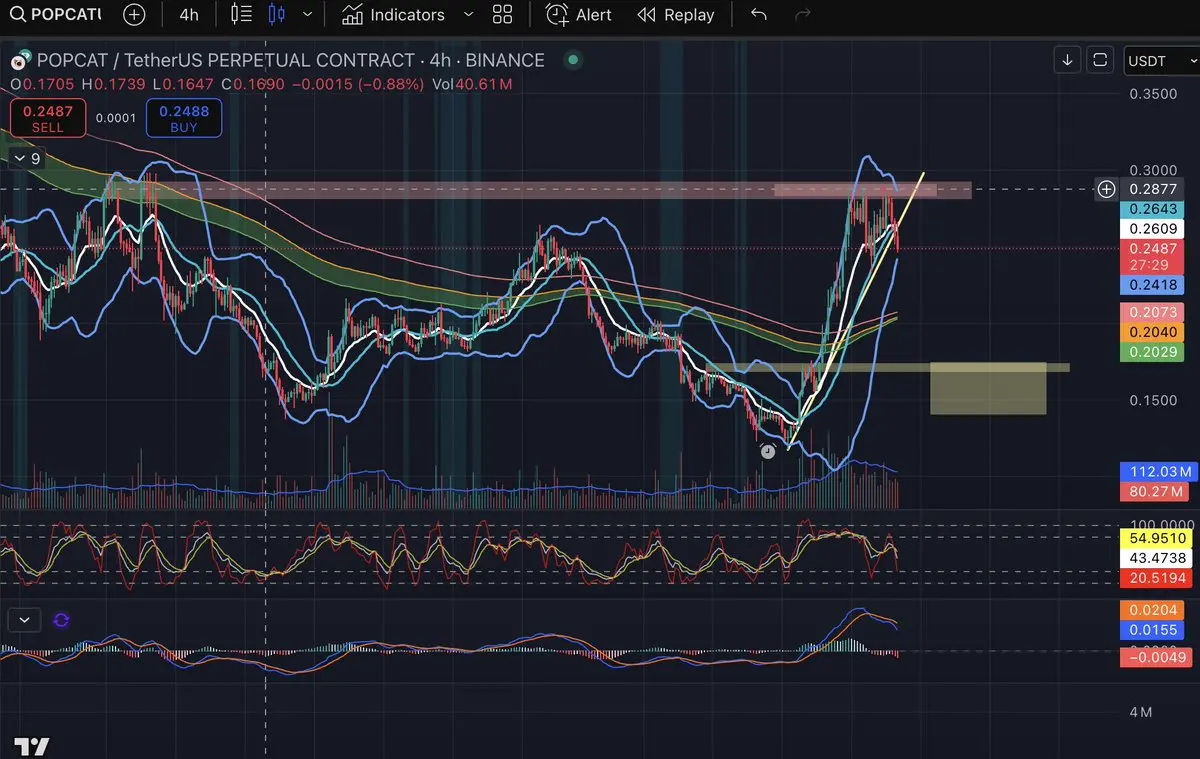The image size is (1200, 759).
Task: Undo last chart action
Action: pos(759,15)
